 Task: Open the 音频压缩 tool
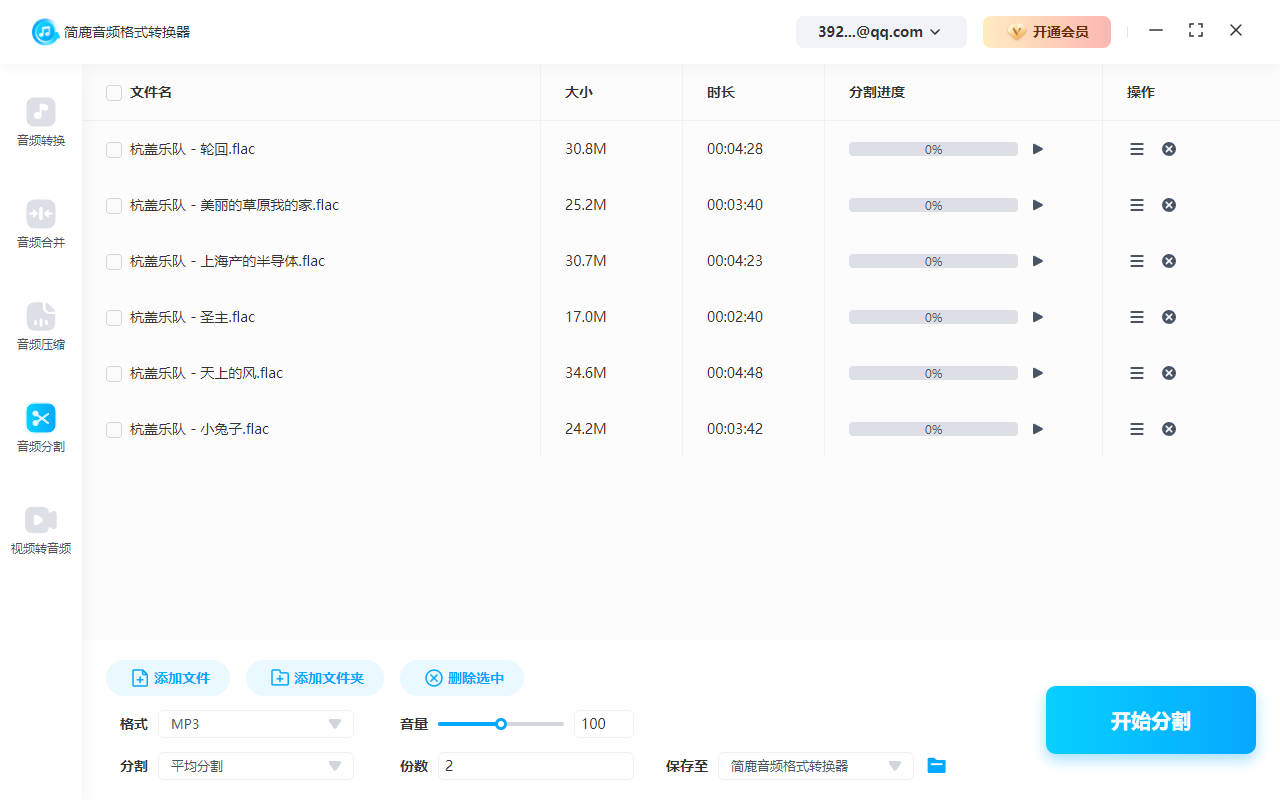tap(41, 326)
